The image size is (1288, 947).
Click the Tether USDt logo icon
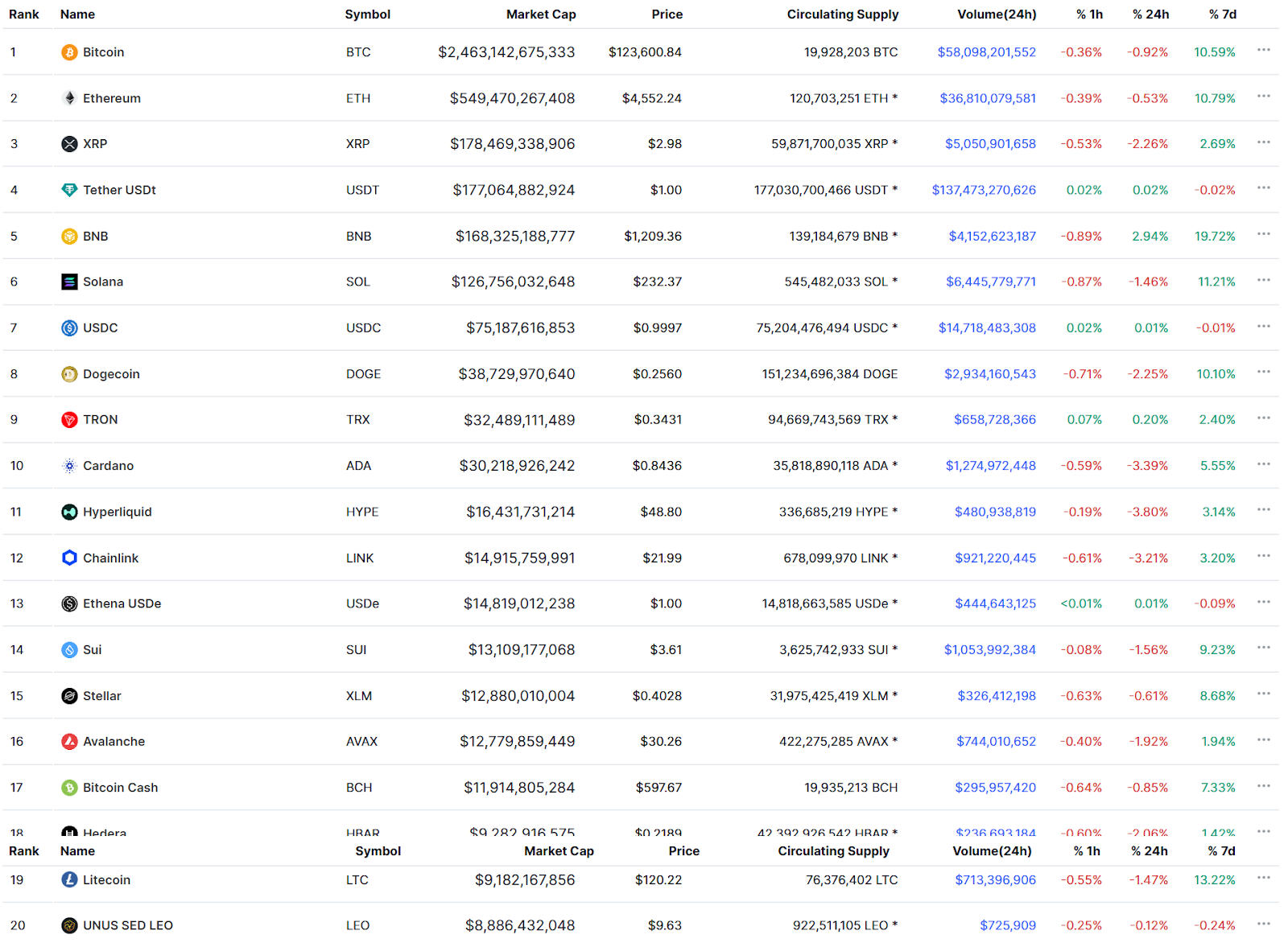pos(69,190)
